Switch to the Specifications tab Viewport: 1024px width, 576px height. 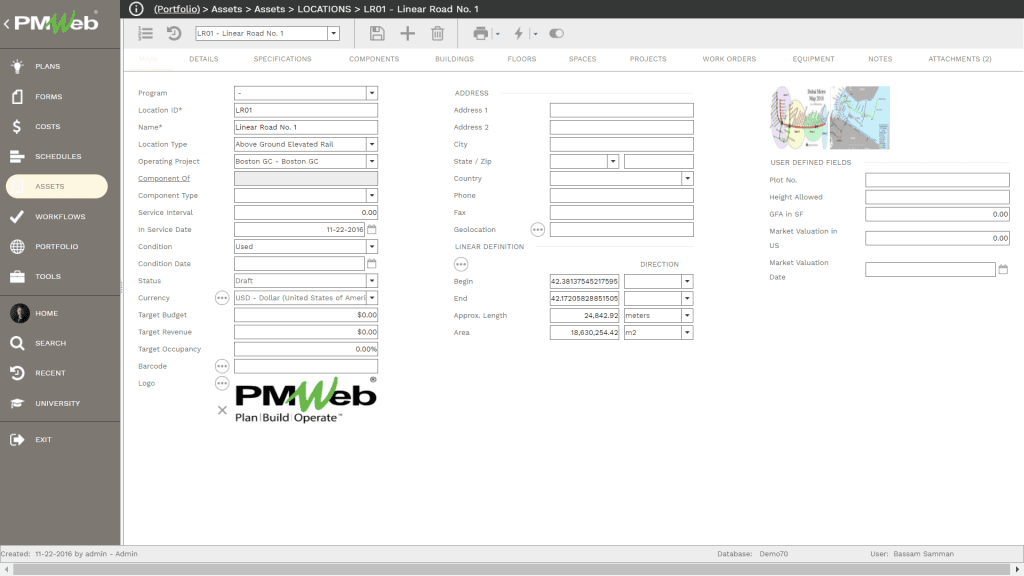(282, 59)
